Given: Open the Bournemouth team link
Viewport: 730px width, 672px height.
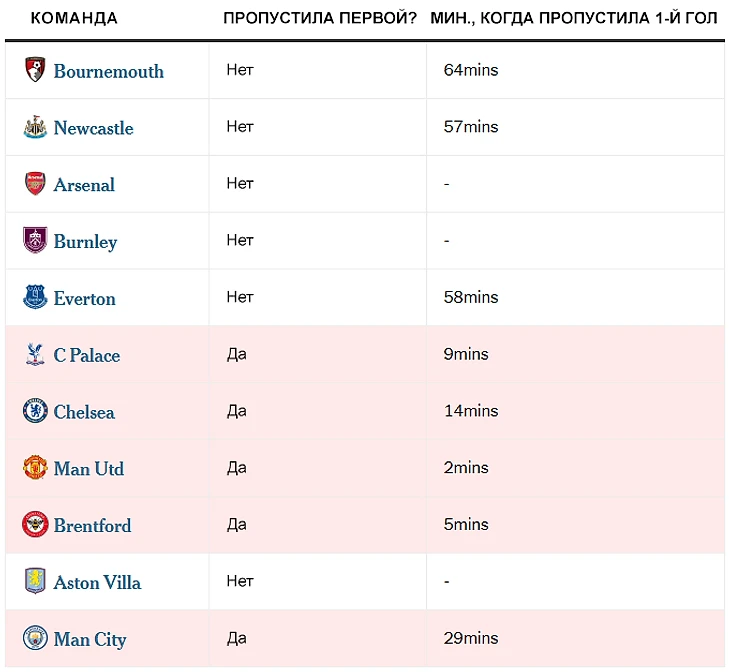Looking at the screenshot, I should click(108, 71).
